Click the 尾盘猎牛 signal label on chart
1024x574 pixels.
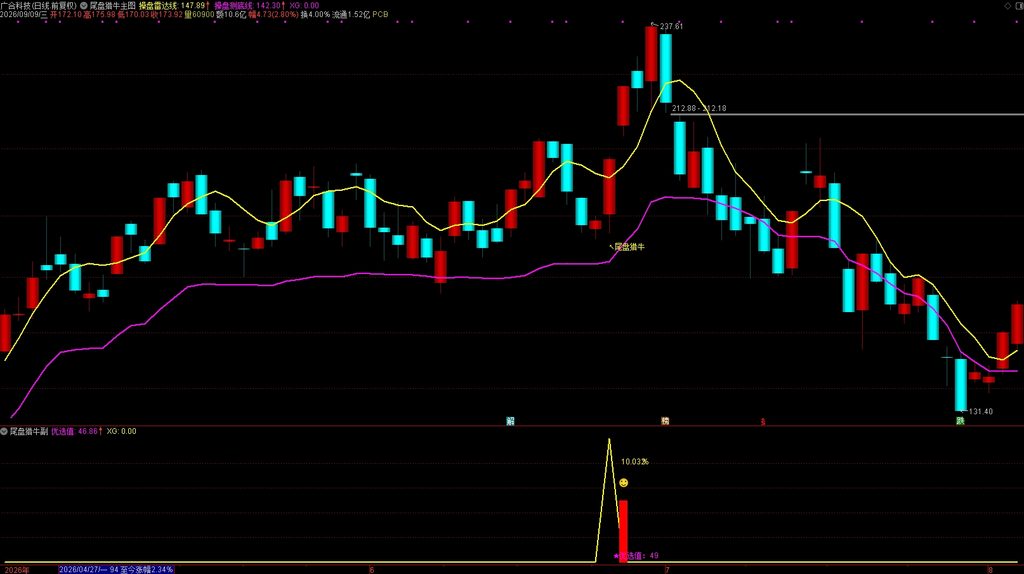626,247
